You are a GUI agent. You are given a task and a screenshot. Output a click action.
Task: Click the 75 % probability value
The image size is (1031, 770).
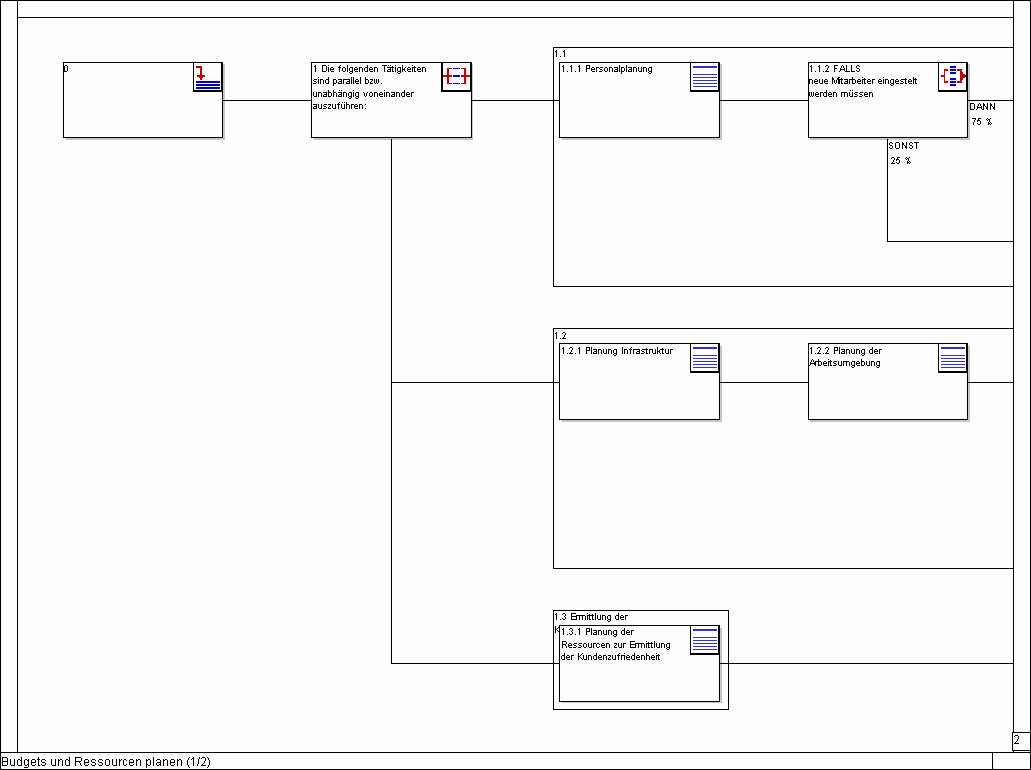[x=981, y=121]
